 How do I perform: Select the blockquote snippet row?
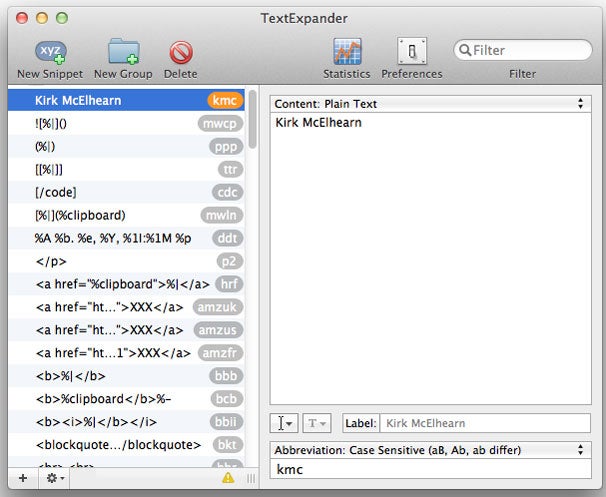(x=126, y=445)
